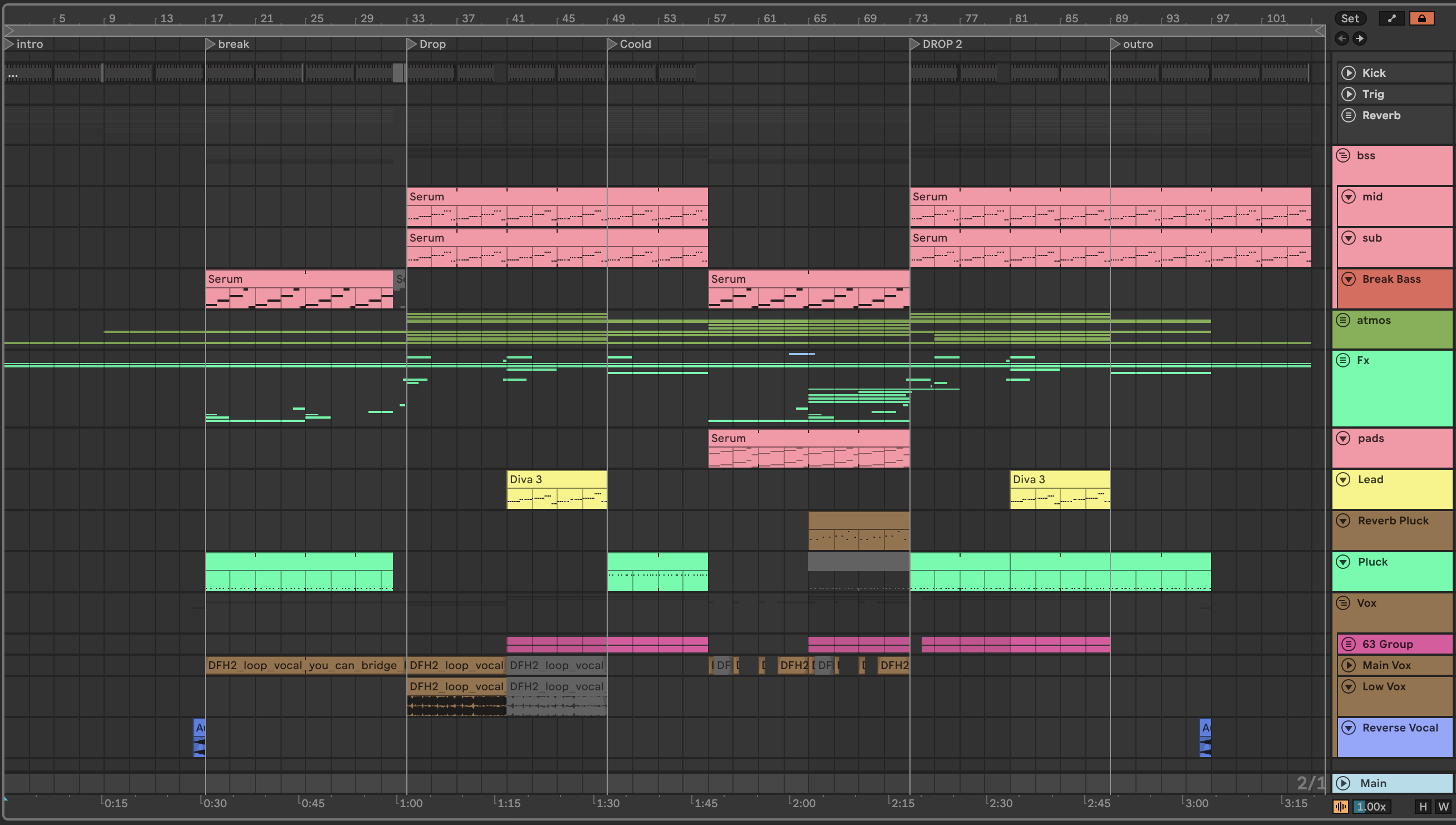The width and height of the screenshot is (1456, 825).
Task: Click the Fx group fold icon
Action: point(1342,360)
